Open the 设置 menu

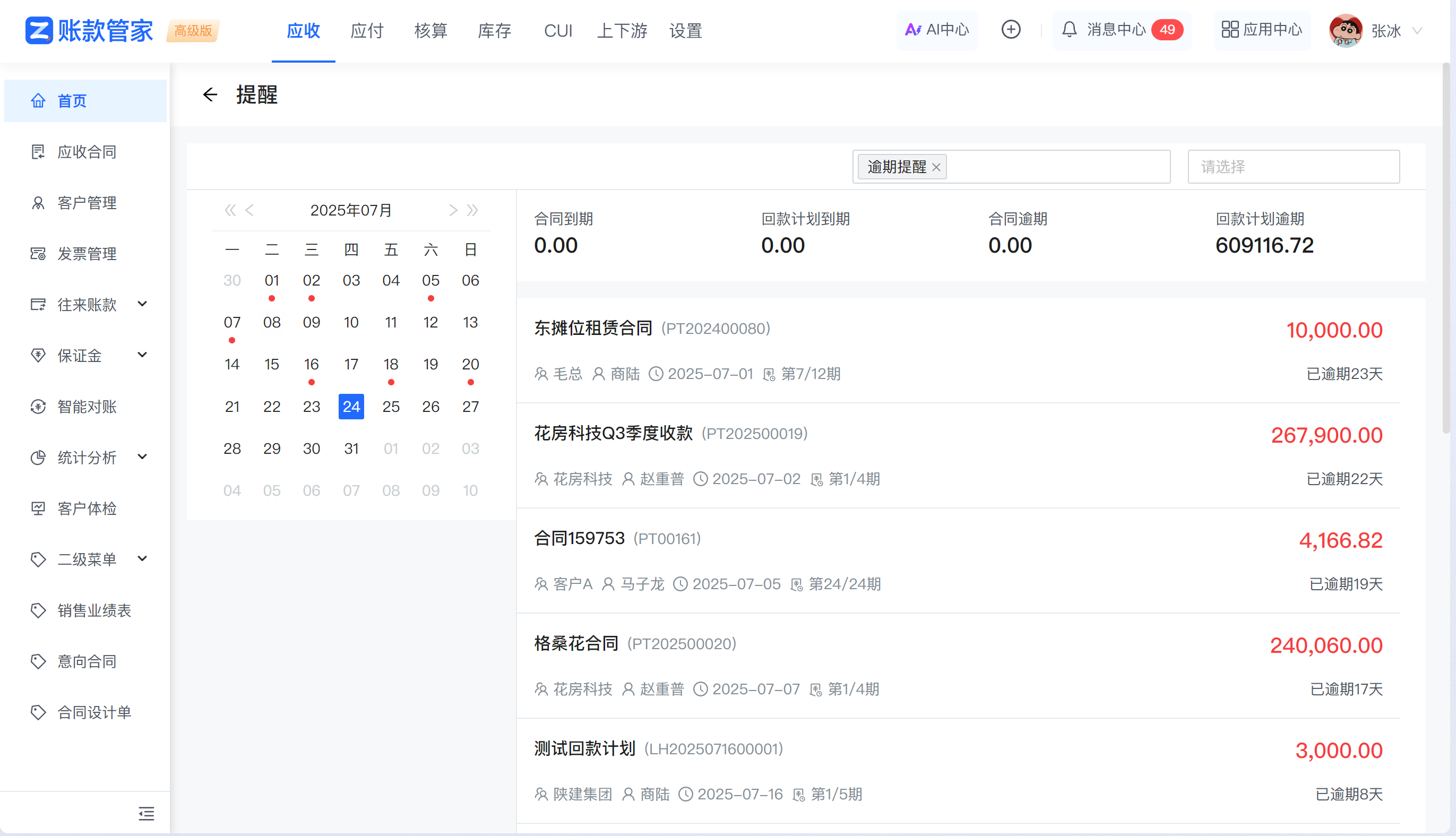pos(685,31)
